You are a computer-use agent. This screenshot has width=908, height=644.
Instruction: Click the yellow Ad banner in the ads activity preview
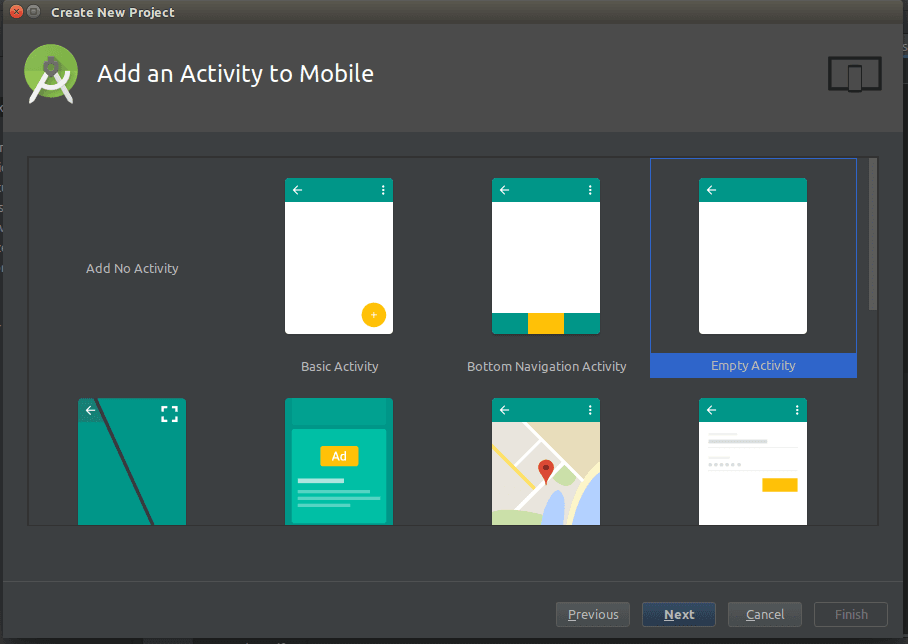pos(339,455)
